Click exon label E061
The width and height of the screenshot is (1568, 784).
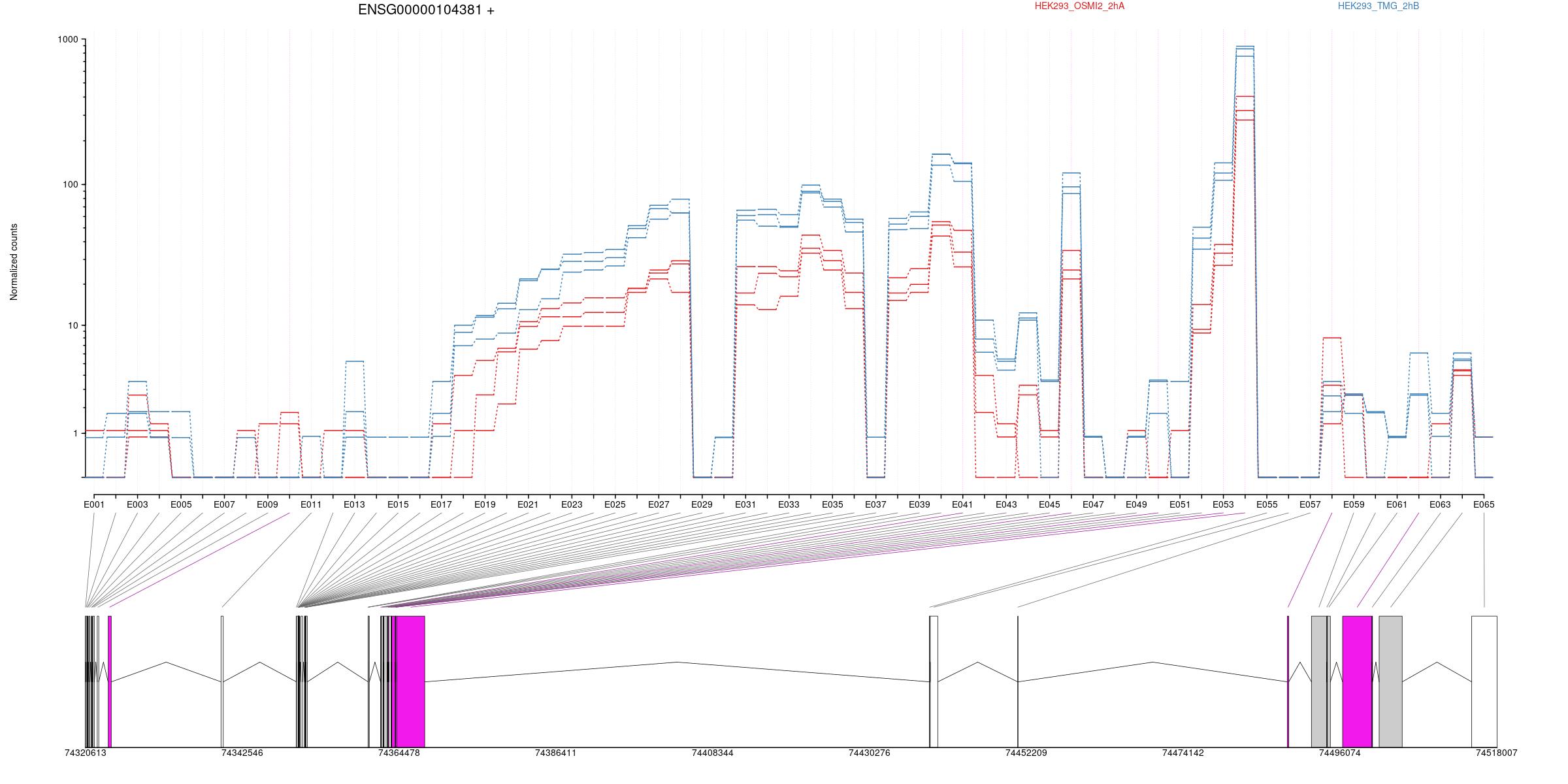coord(1397,504)
